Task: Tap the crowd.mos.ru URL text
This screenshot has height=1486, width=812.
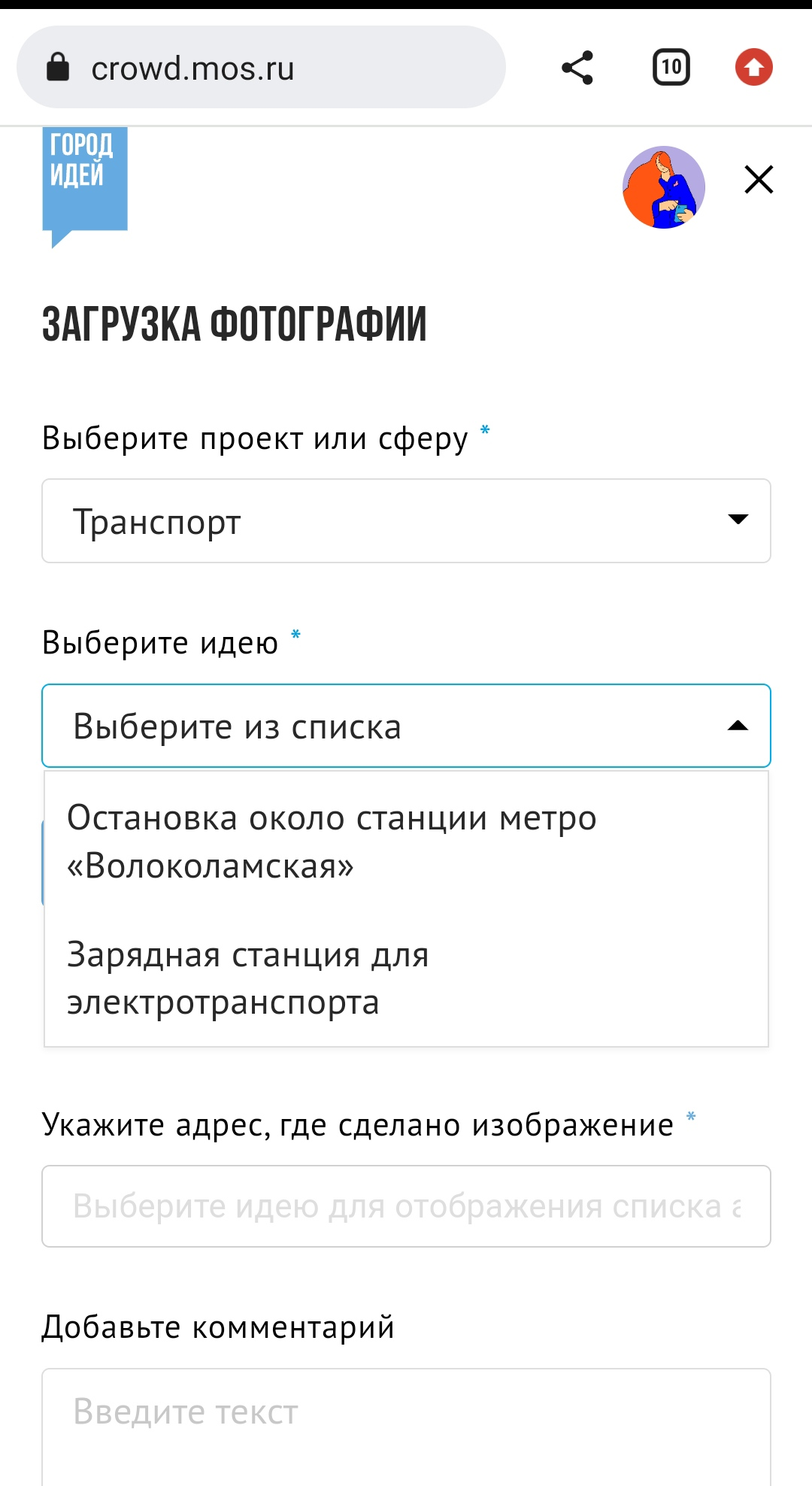Action: [192, 68]
